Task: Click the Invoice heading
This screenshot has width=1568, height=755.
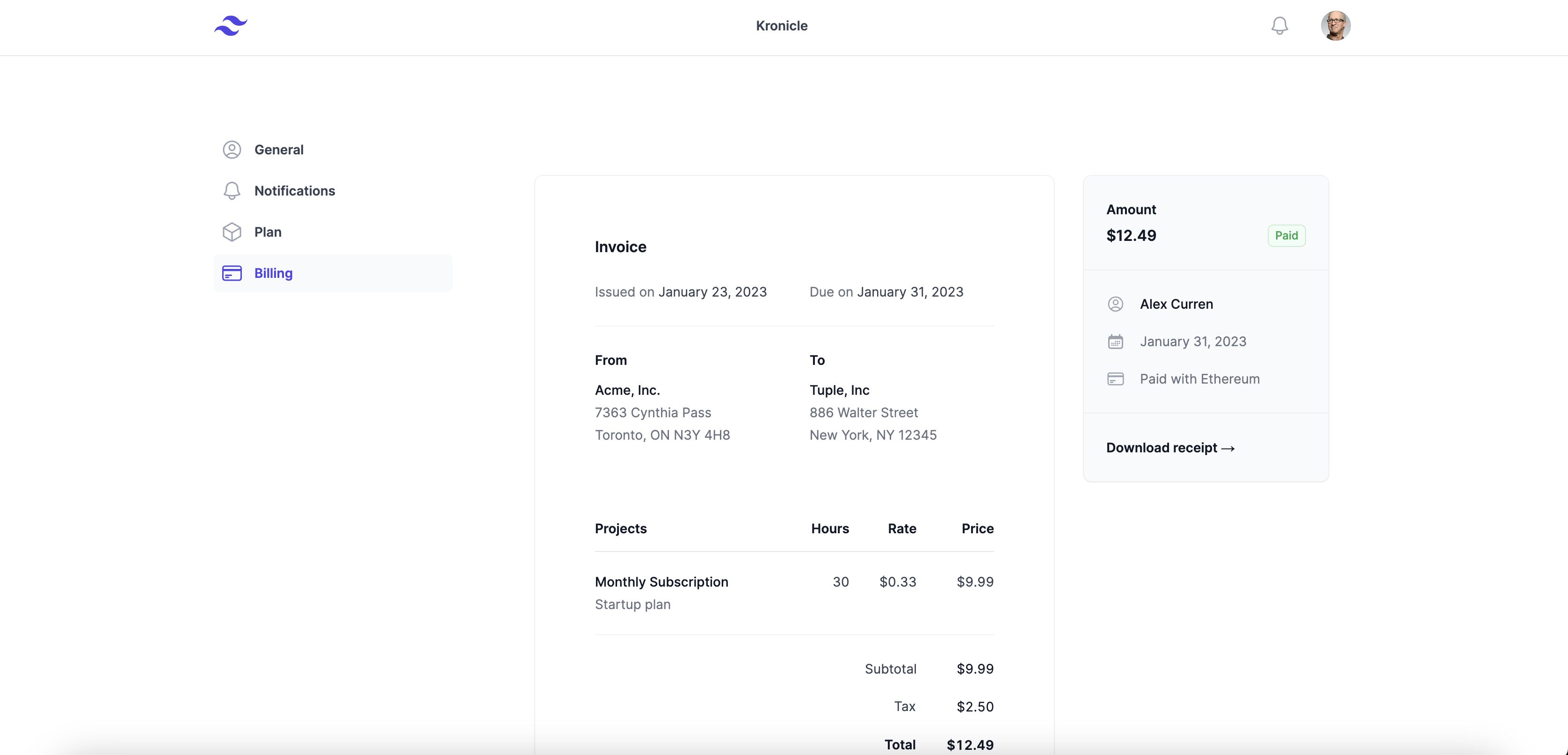Action: pos(620,247)
